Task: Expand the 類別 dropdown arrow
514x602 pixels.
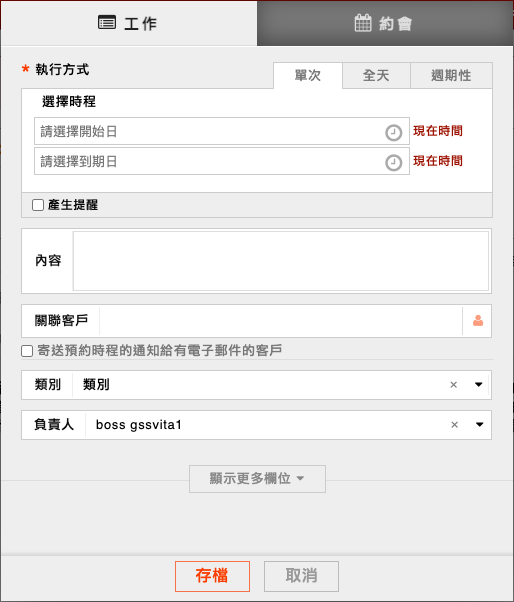Action: pyautogui.click(x=478, y=385)
